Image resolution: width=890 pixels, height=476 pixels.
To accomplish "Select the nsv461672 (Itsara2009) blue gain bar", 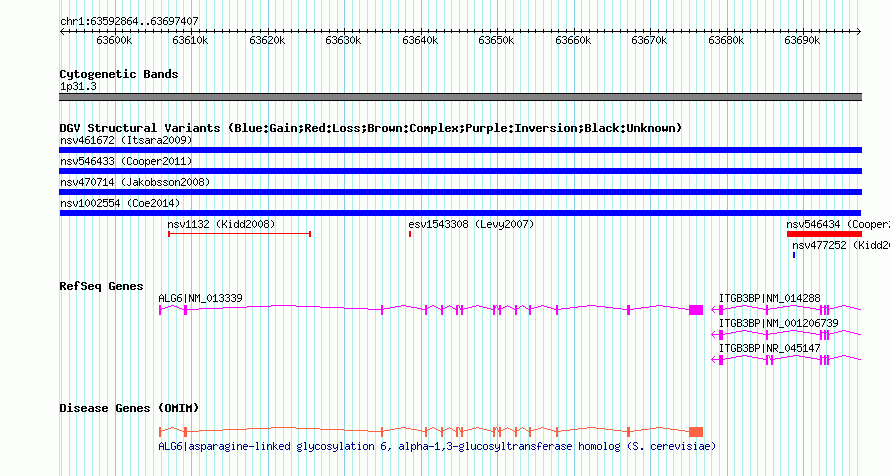I will pyautogui.click(x=460, y=150).
